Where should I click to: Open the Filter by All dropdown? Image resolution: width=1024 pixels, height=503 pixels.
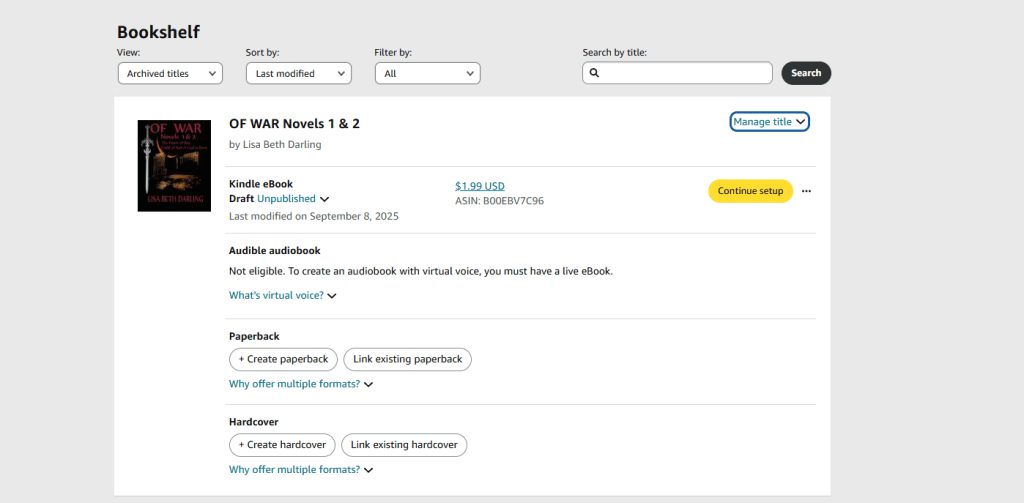coord(427,73)
